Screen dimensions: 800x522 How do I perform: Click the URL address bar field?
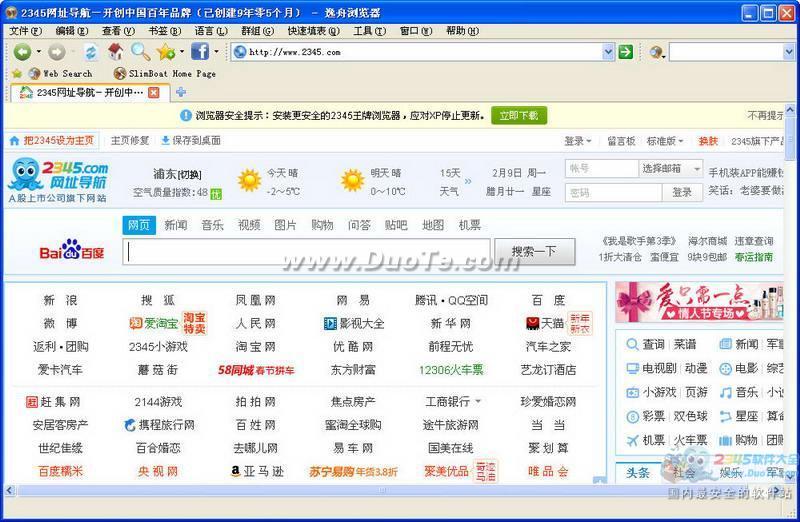(417, 52)
